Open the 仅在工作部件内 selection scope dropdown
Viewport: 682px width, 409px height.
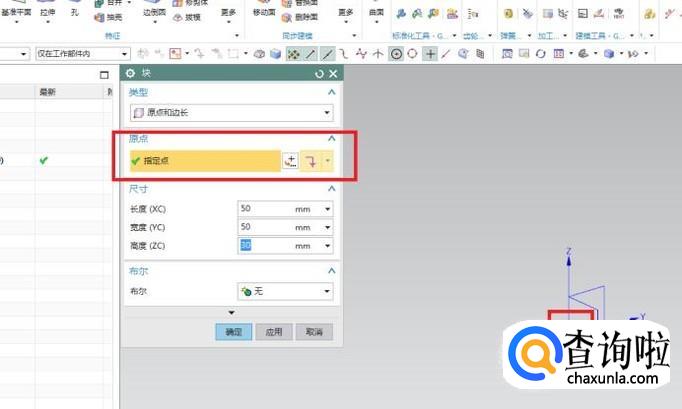click(x=83, y=54)
